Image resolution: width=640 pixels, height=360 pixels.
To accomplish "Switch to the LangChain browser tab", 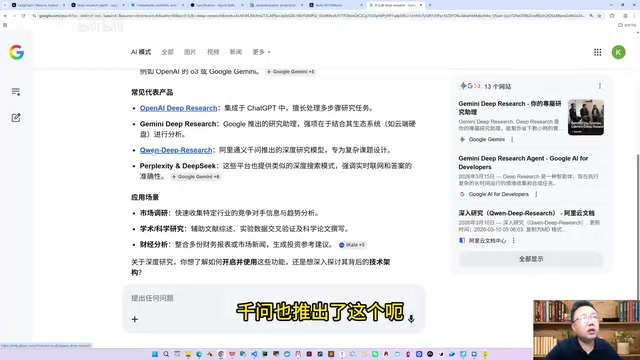I will click(x=38, y=5).
